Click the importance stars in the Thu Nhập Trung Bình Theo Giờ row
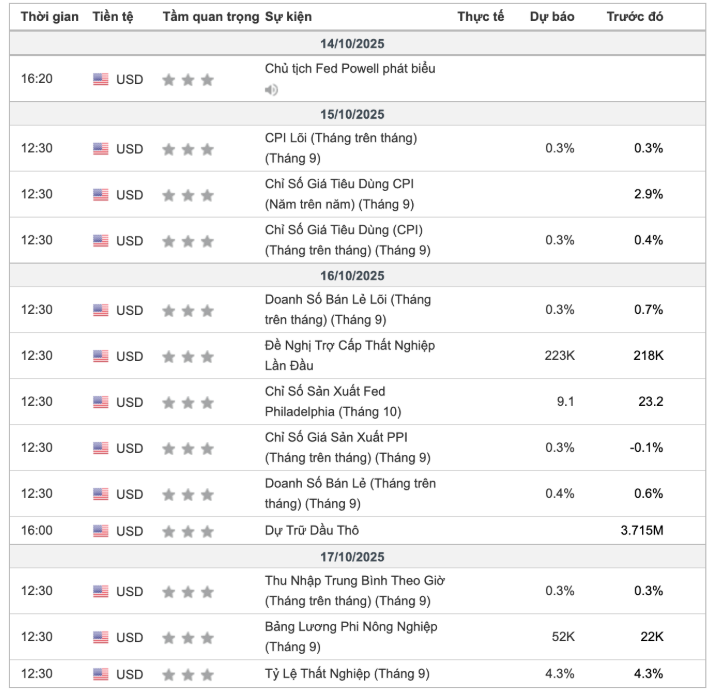This screenshot has height=692, width=713. tap(188, 591)
